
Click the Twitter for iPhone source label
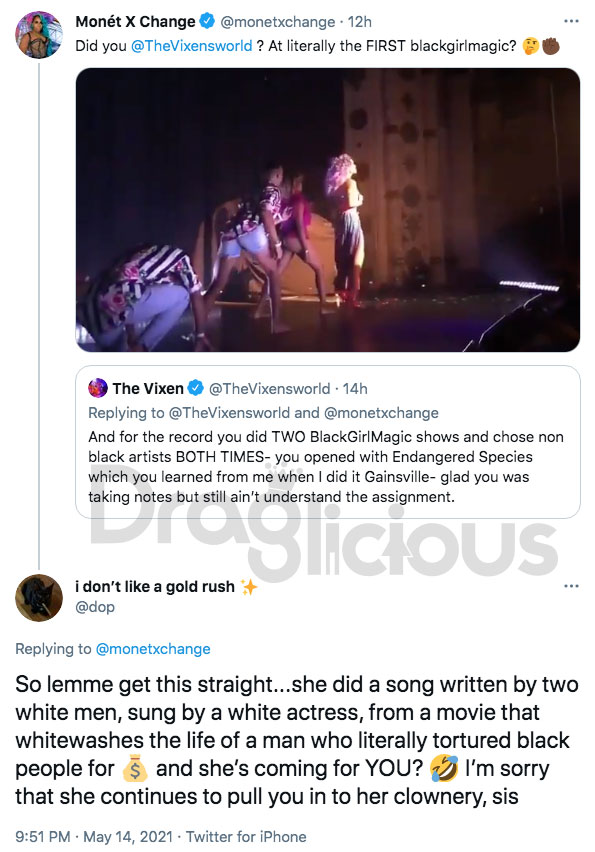point(246,837)
